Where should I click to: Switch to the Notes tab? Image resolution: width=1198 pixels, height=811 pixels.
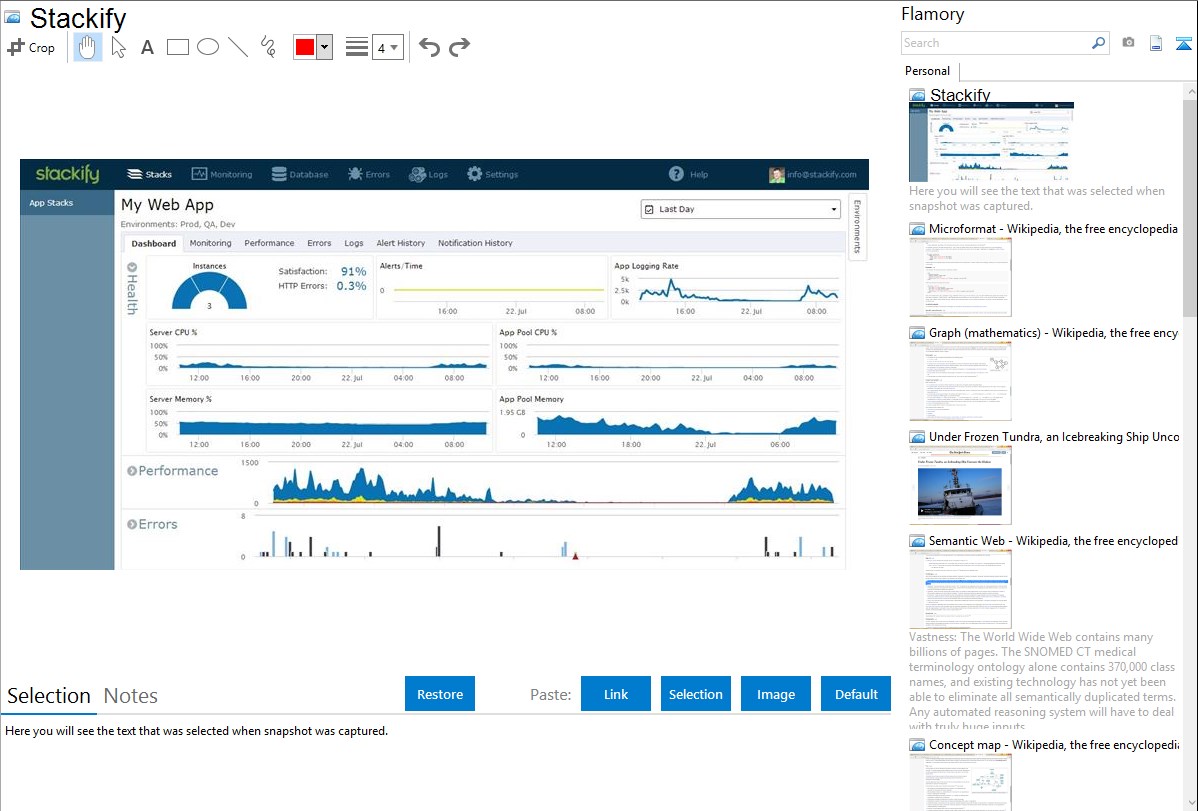(x=131, y=696)
